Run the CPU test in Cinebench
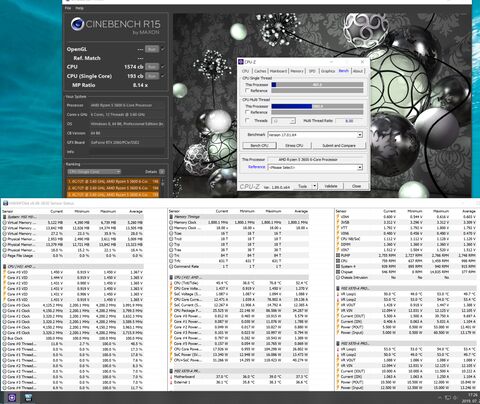 pos(152,67)
